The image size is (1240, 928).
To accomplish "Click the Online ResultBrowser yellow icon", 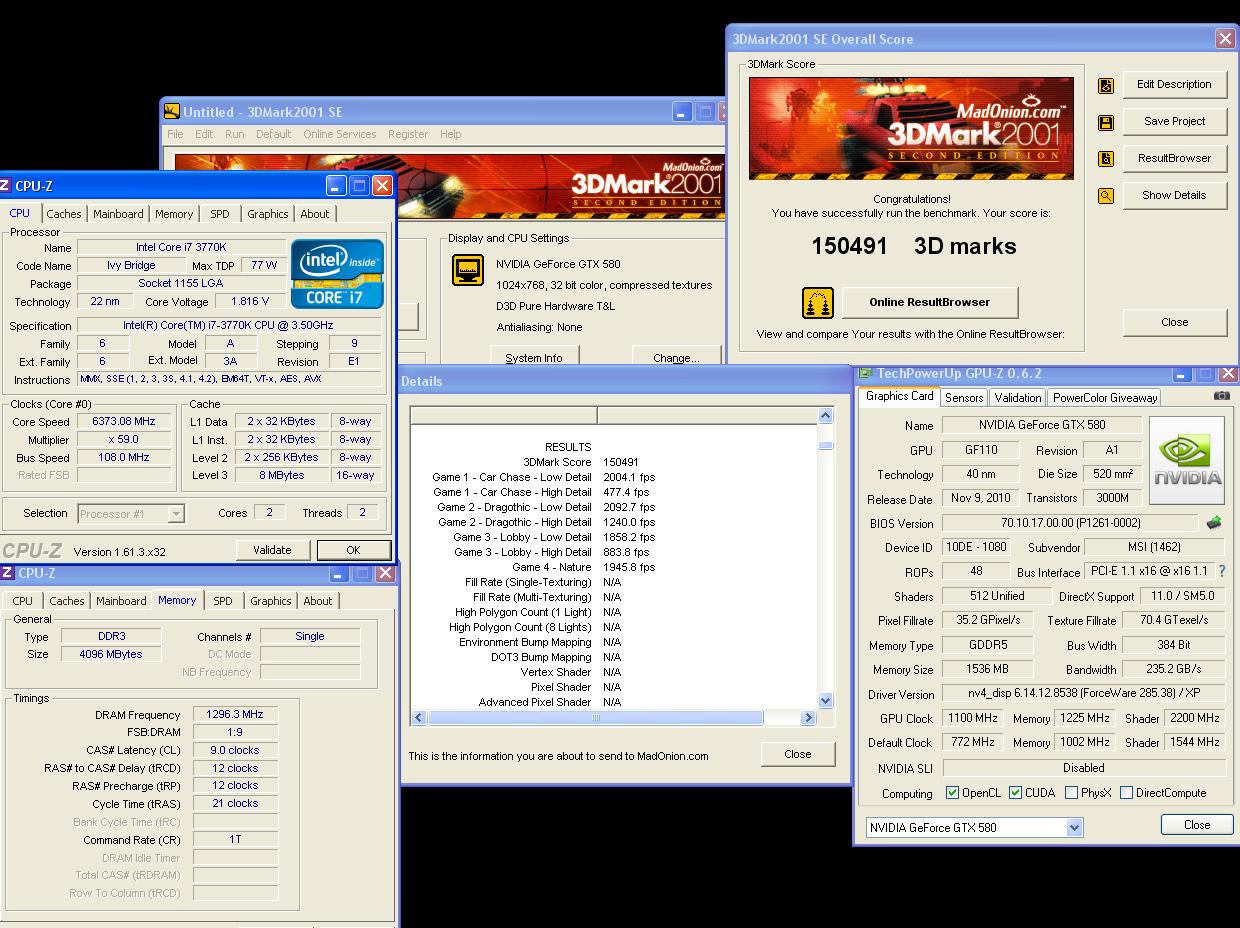I will [818, 302].
